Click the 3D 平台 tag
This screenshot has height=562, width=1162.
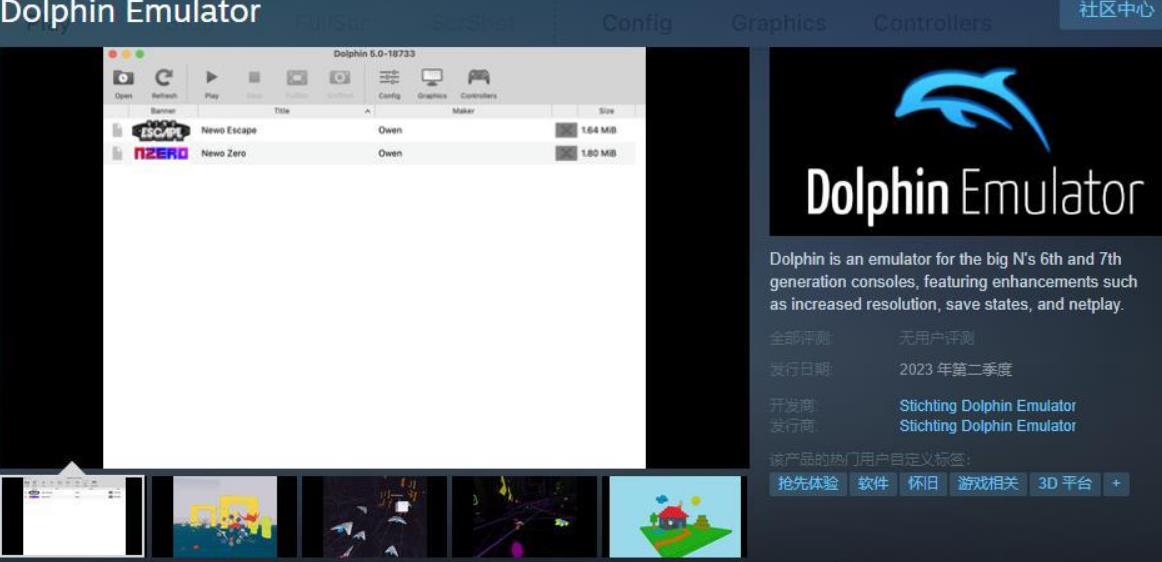click(1064, 484)
